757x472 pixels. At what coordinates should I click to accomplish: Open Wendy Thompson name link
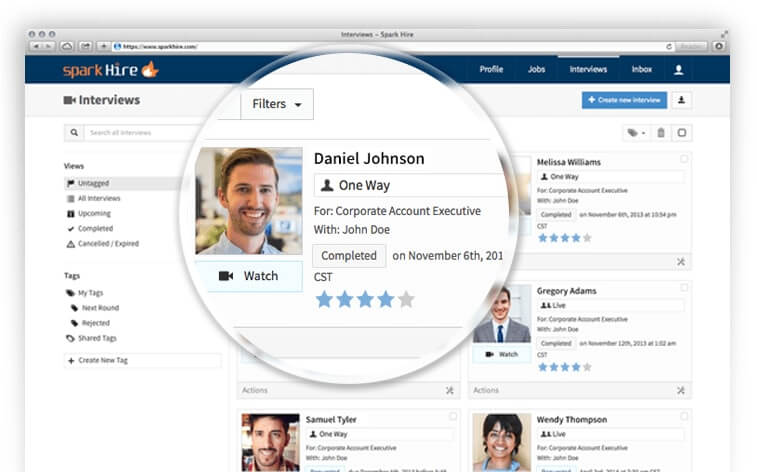[572, 420]
